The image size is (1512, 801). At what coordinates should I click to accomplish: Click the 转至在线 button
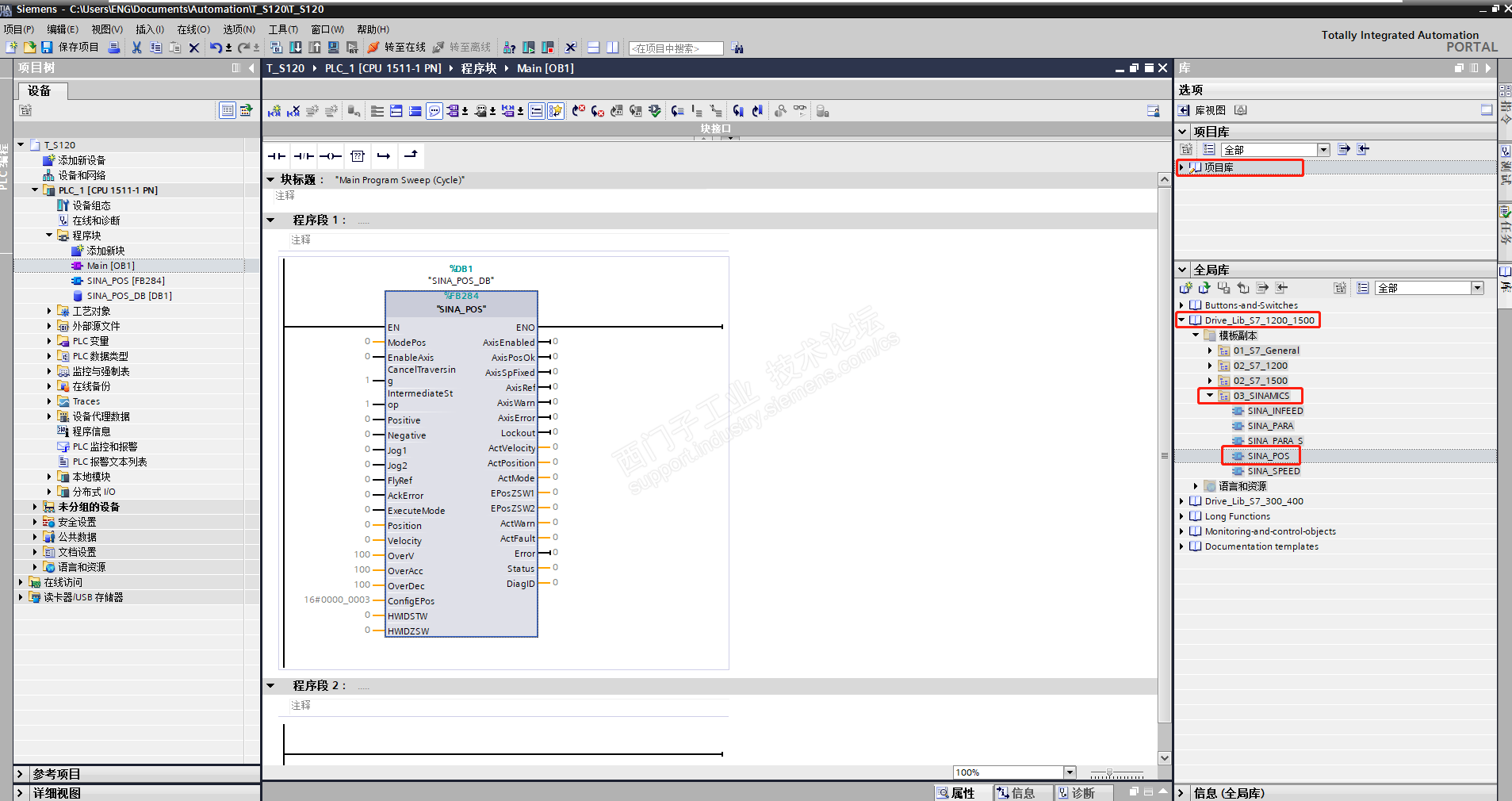point(396,48)
